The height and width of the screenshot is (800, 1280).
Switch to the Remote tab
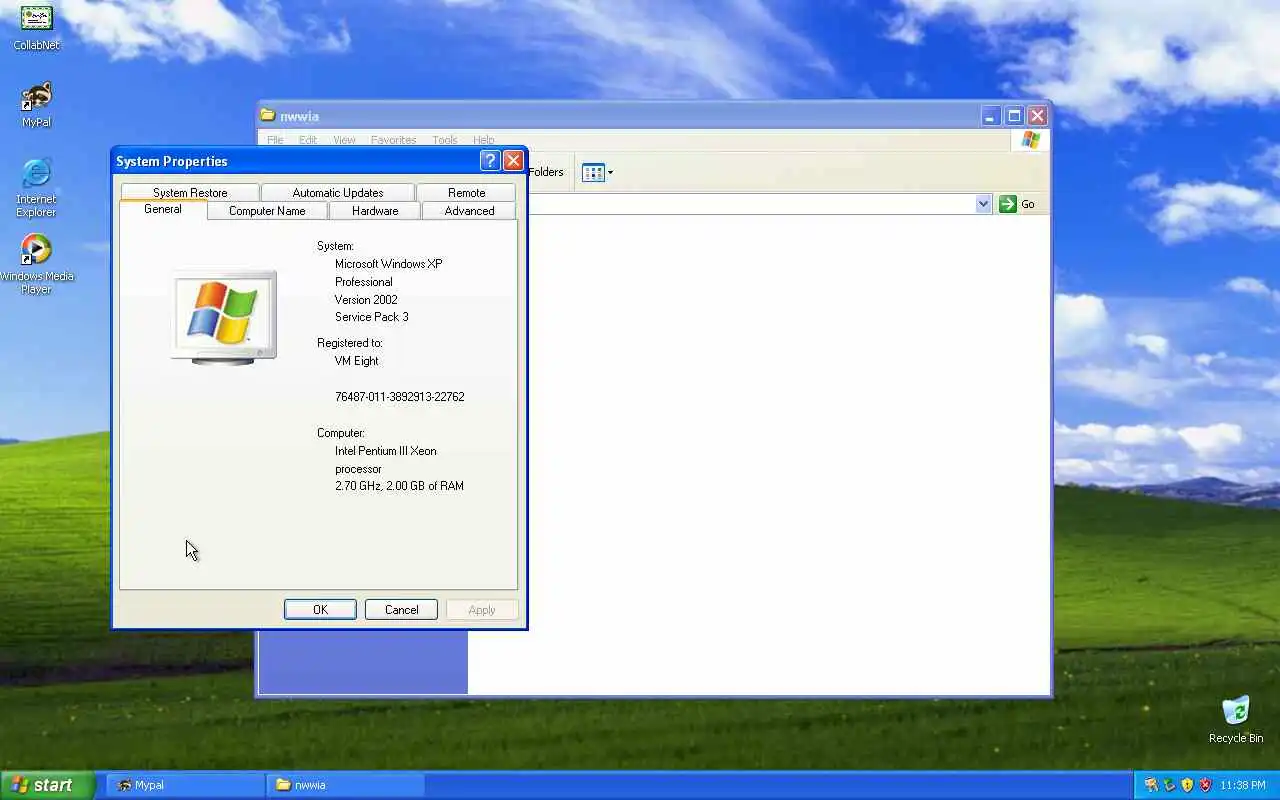[467, 193]
